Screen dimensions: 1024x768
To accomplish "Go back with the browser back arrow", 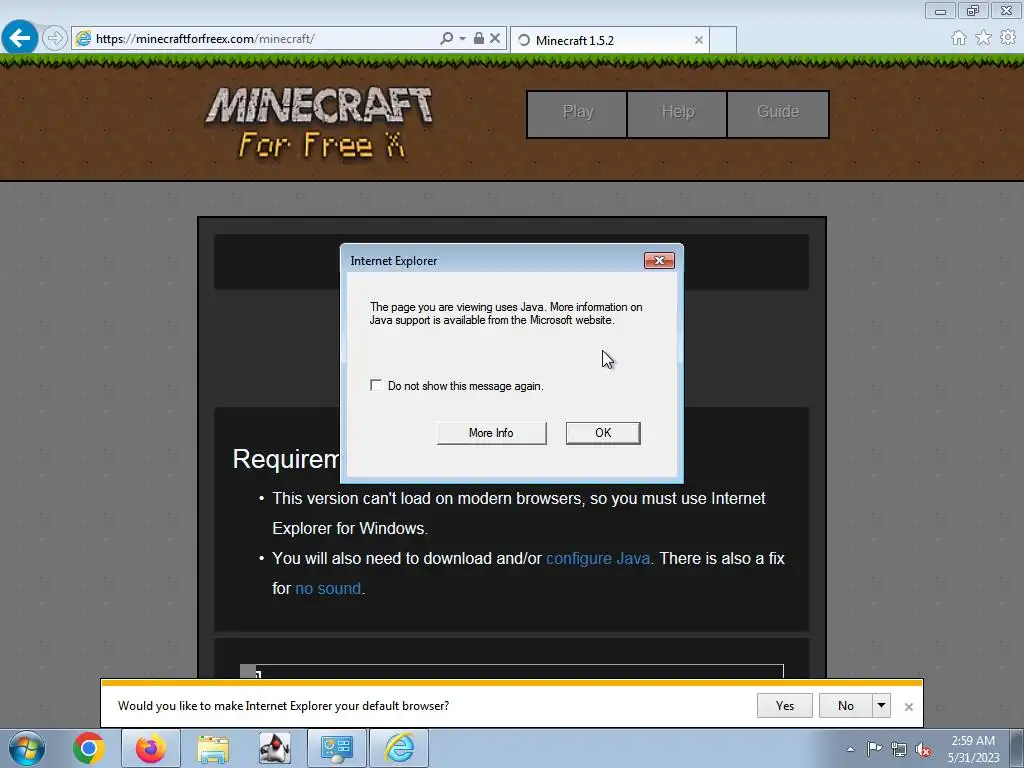I will click(20, 38).
